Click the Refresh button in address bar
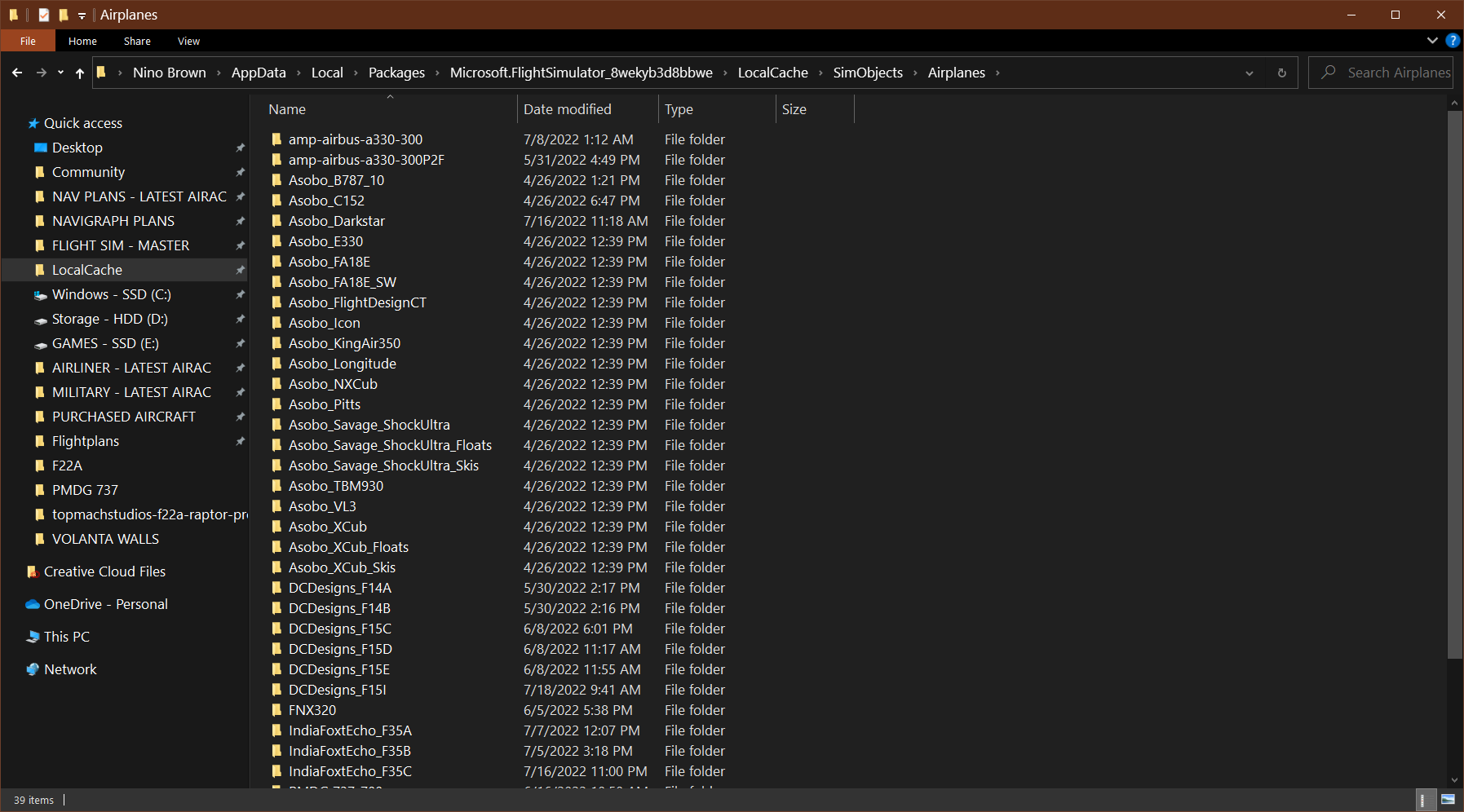 point(1281,73)
